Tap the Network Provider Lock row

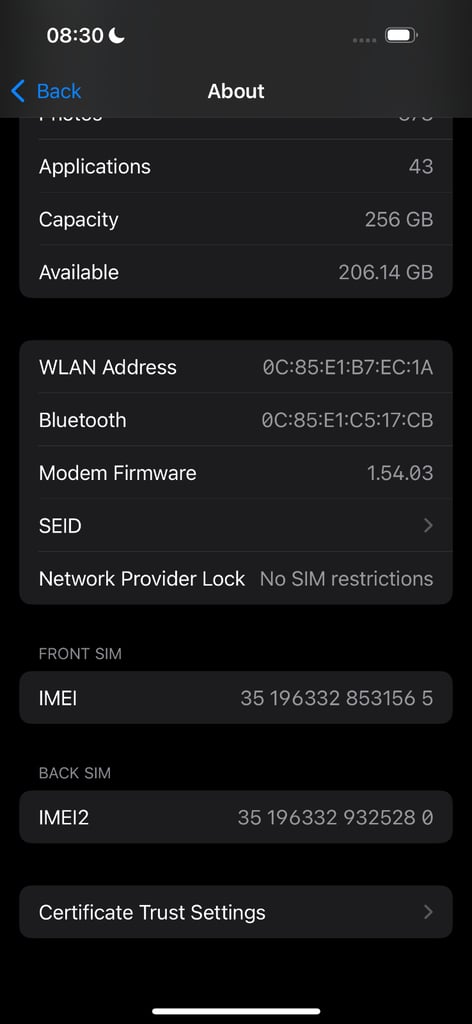(236, 579)
